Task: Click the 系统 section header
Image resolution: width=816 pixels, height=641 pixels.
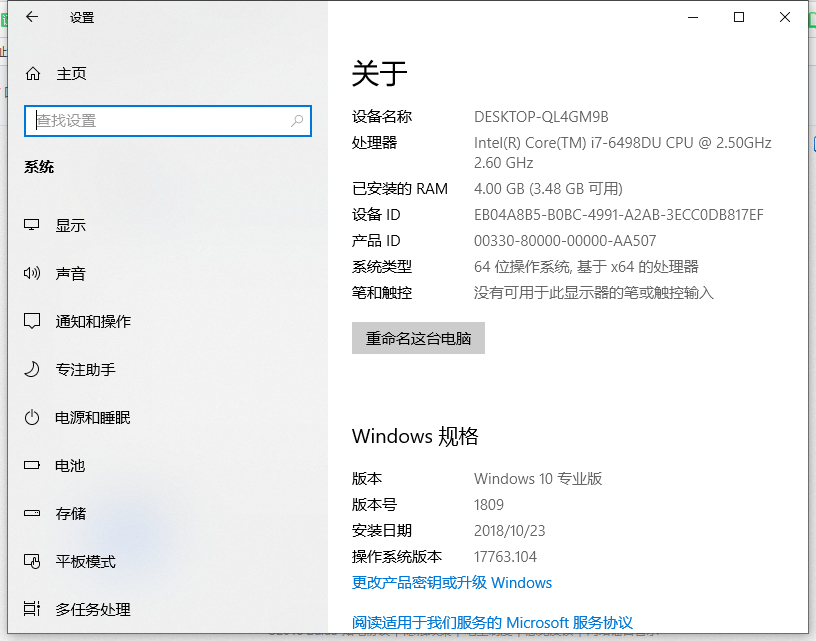Action: (39, 167)
